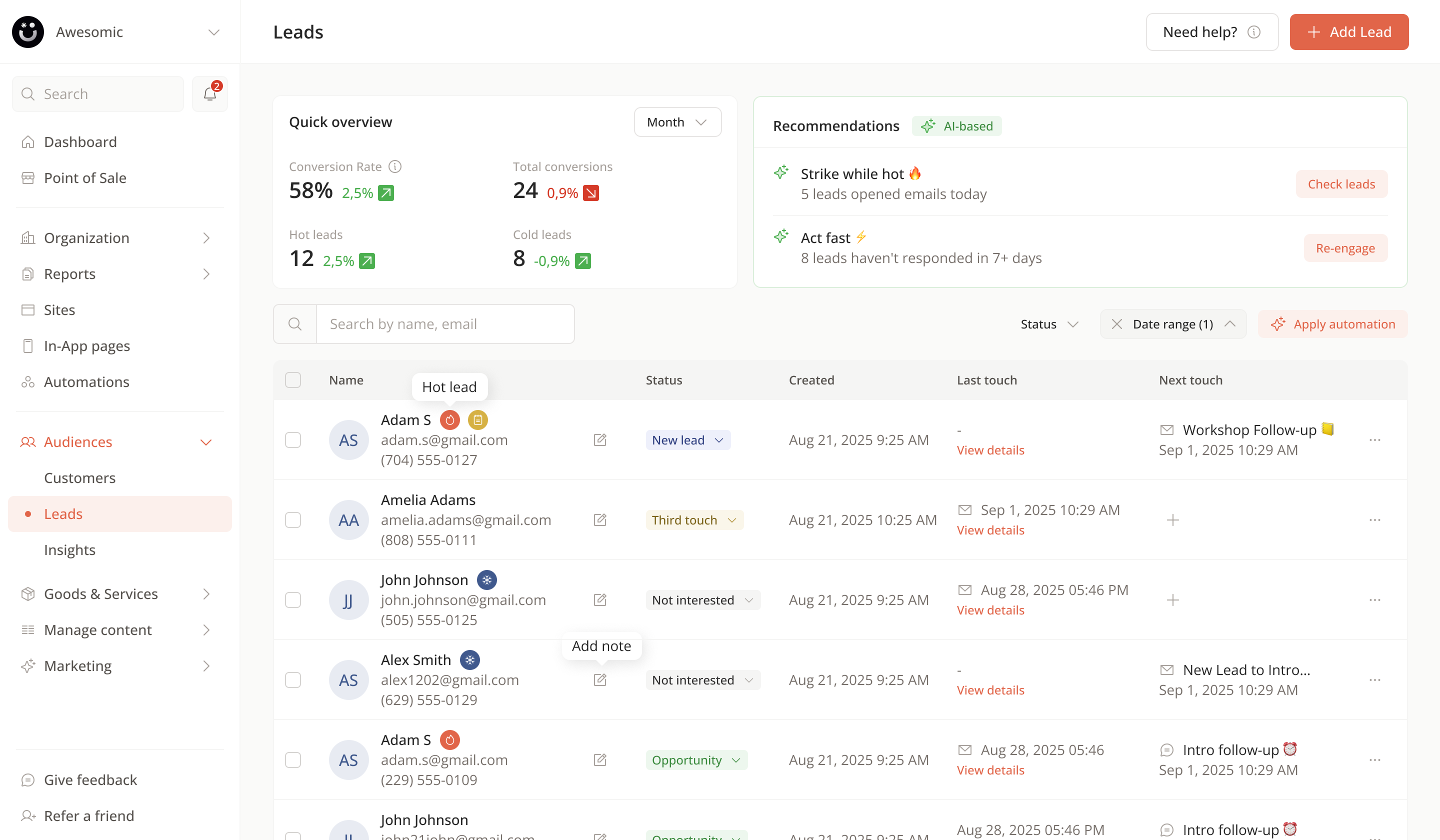Expand the Status filter dropdown

[x=1049, y=324]
